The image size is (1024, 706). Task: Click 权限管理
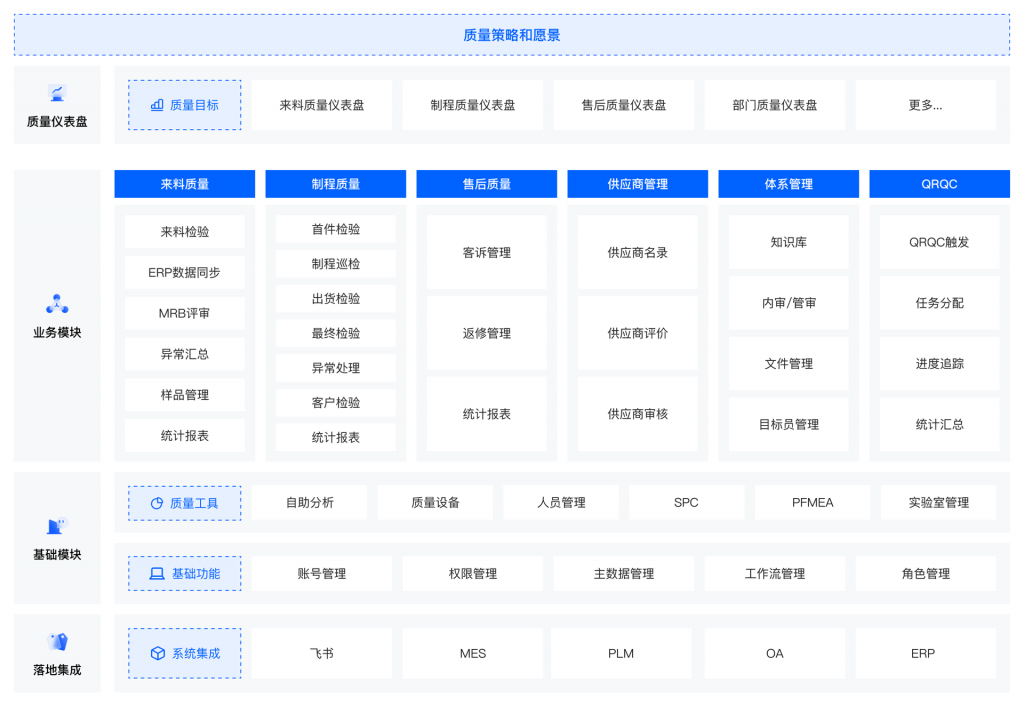(x=473, y=573)
